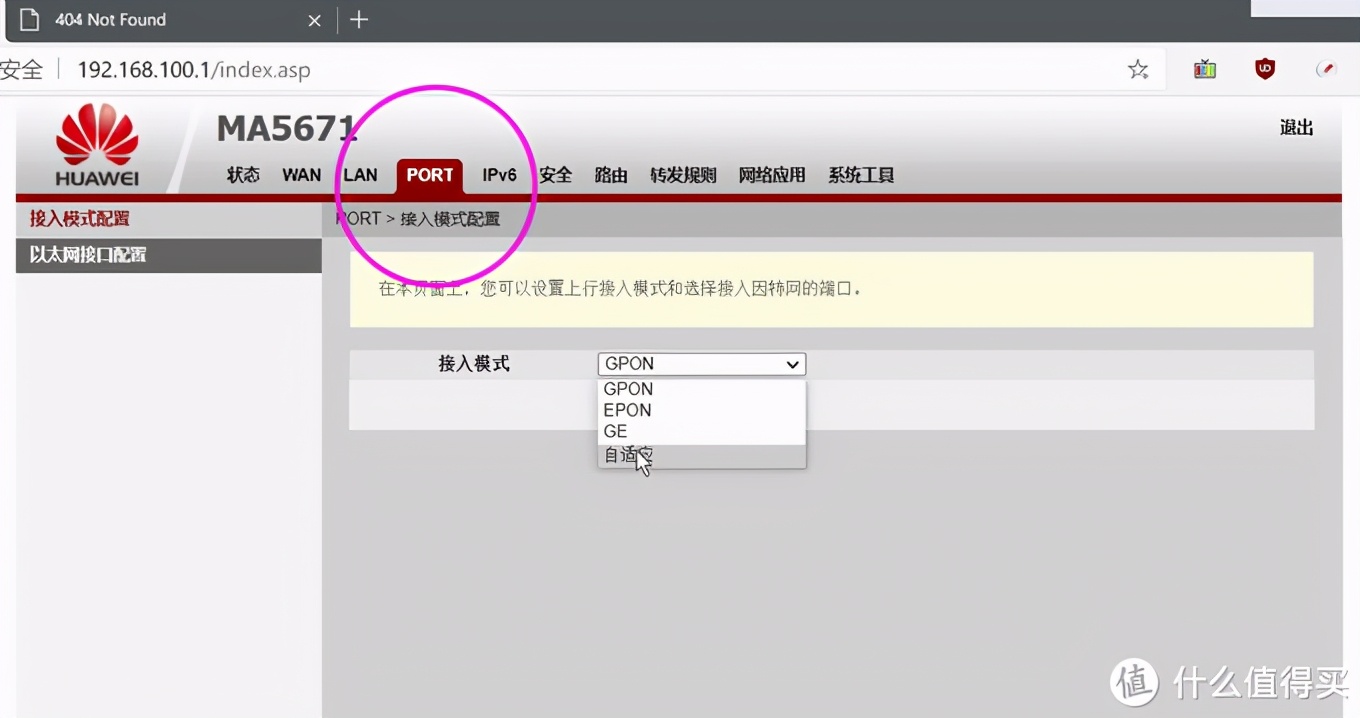Screen dimensions: 1360x718
Task: Open the 转发规则 tab
Action: point(683,175)
